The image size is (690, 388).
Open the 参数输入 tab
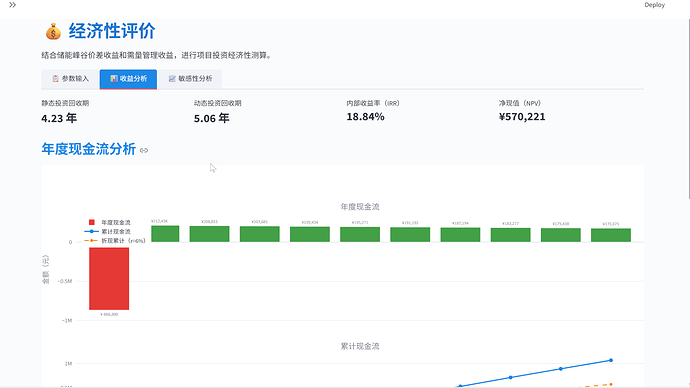[70, 79]
